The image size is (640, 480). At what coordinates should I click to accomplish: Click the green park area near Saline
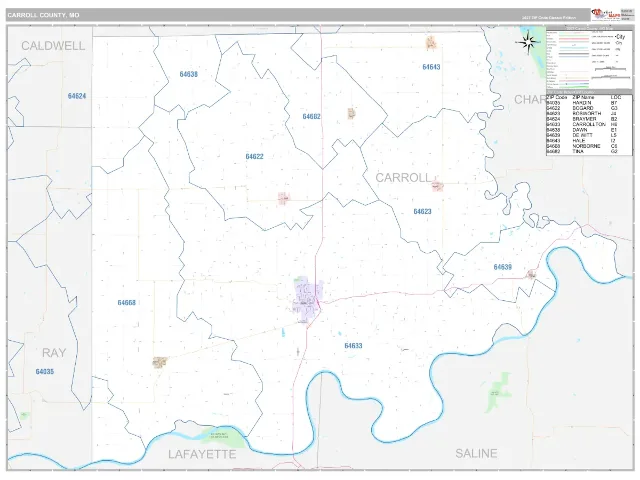point(498,392)
